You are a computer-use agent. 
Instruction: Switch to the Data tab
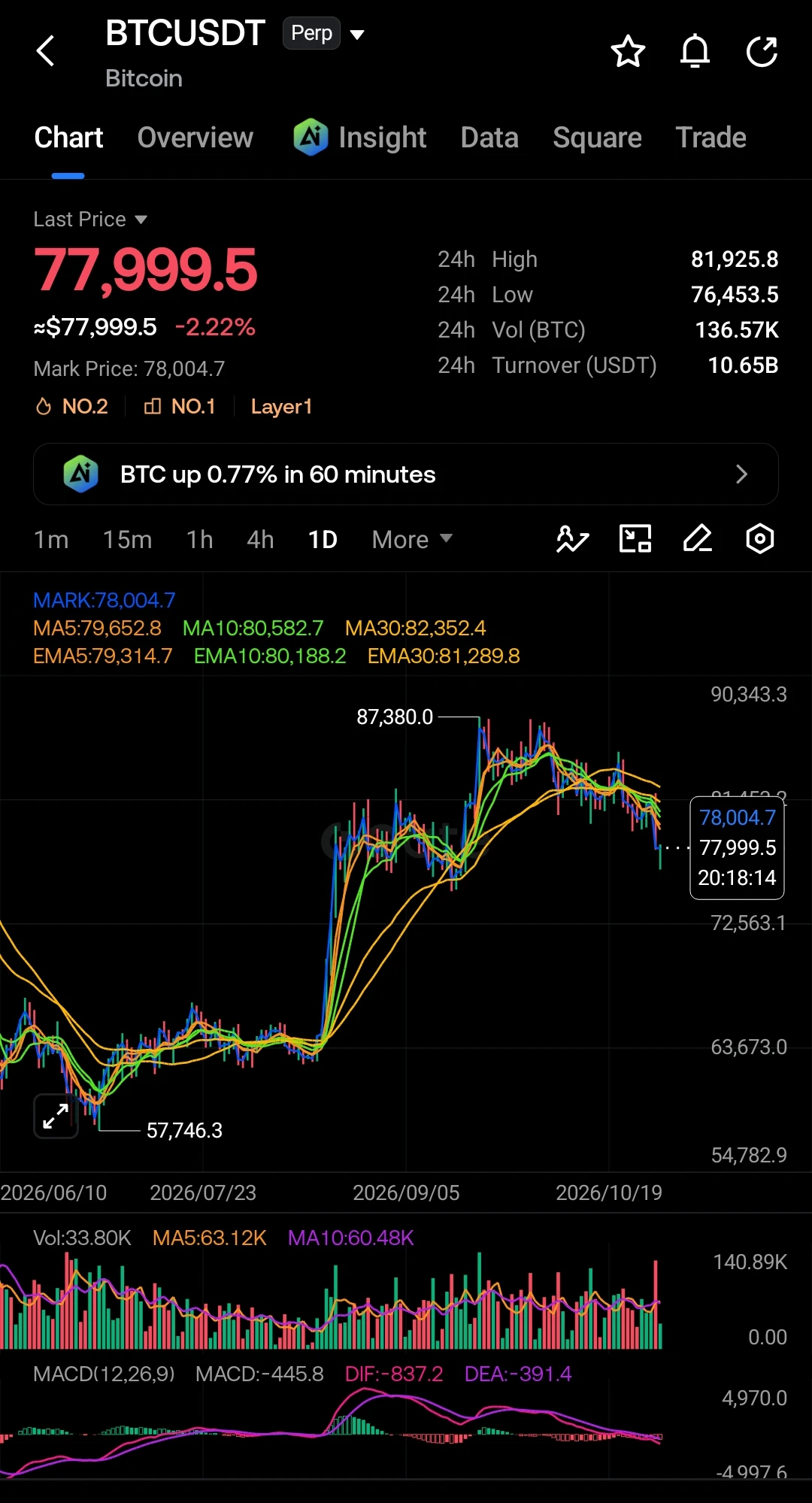click(489, 138)
